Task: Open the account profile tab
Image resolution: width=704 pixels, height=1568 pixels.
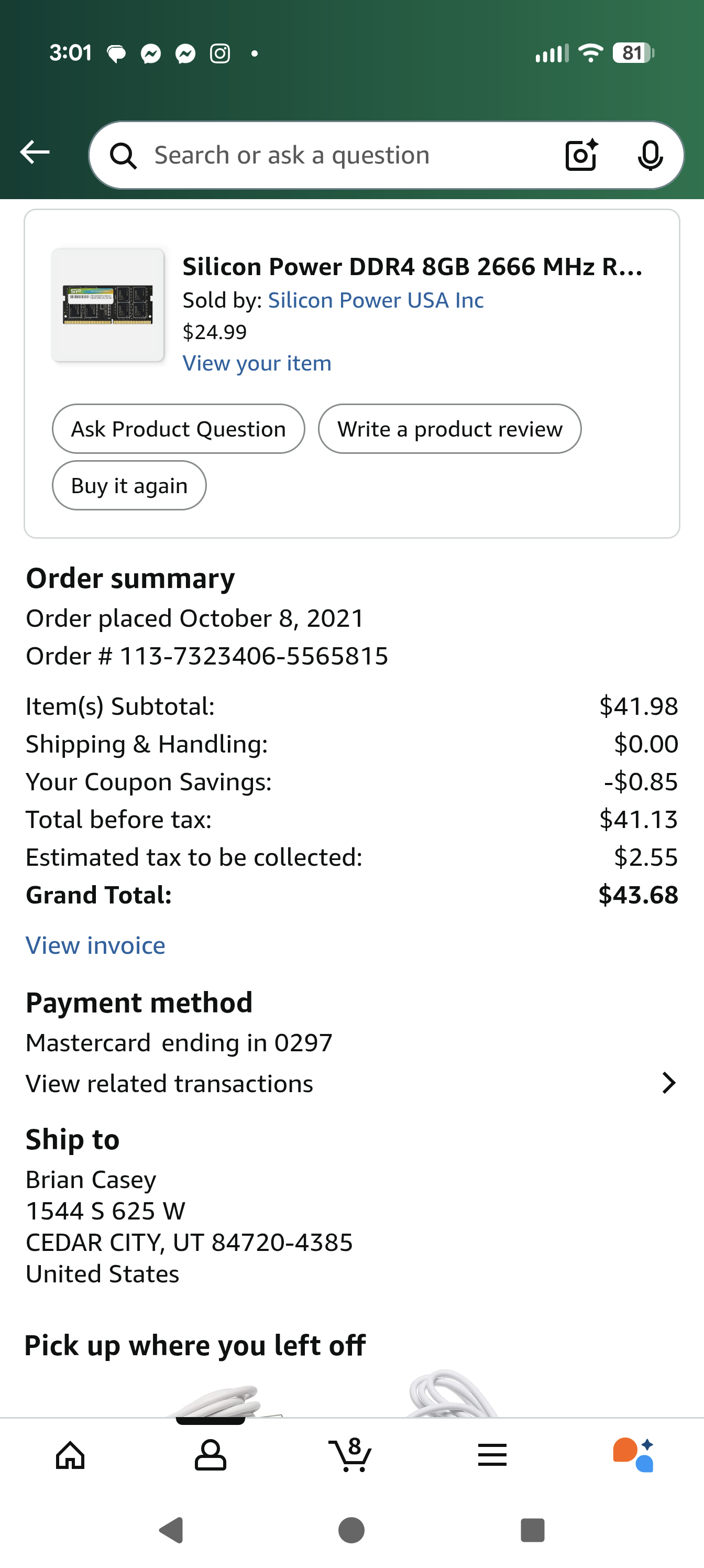Action: (211, 1455)
